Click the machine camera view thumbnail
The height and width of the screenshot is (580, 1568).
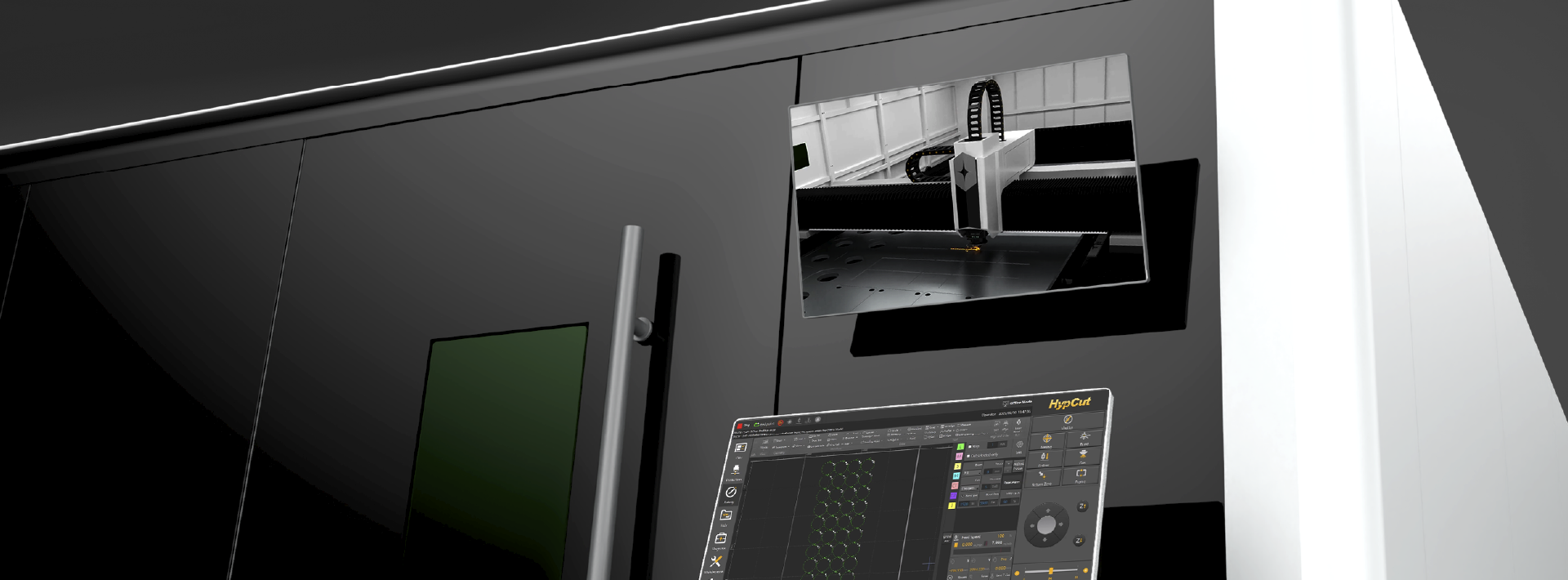tap(969, 186)
